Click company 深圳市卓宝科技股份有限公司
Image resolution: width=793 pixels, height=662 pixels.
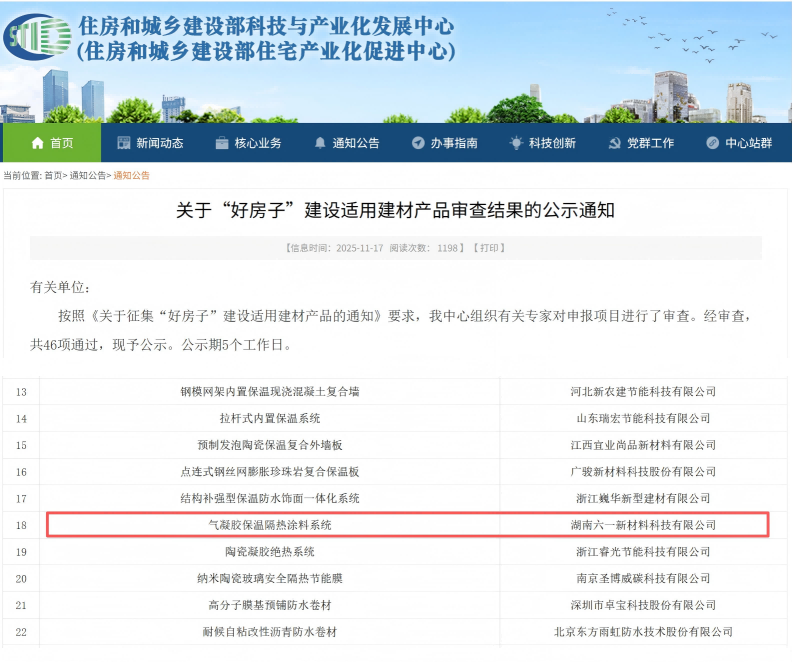(x=643, y=605)
